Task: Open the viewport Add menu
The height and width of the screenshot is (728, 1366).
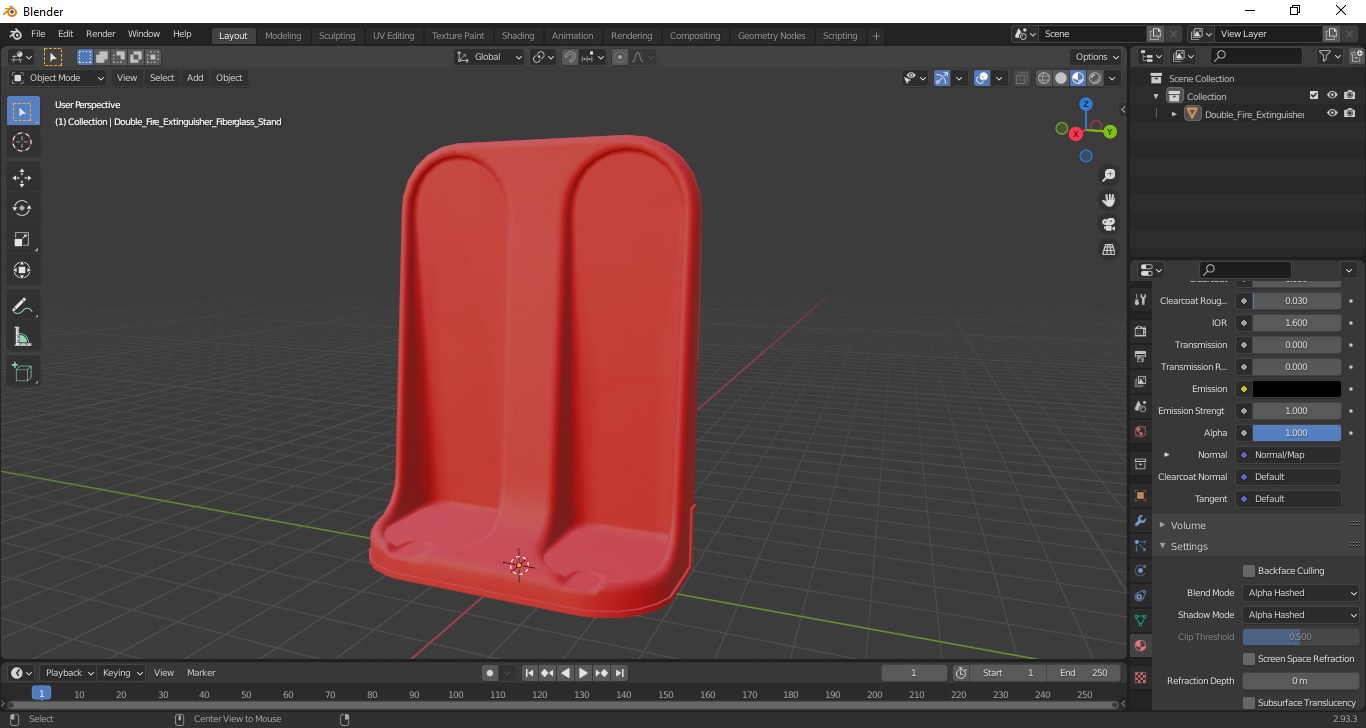Action: [195, 78]
